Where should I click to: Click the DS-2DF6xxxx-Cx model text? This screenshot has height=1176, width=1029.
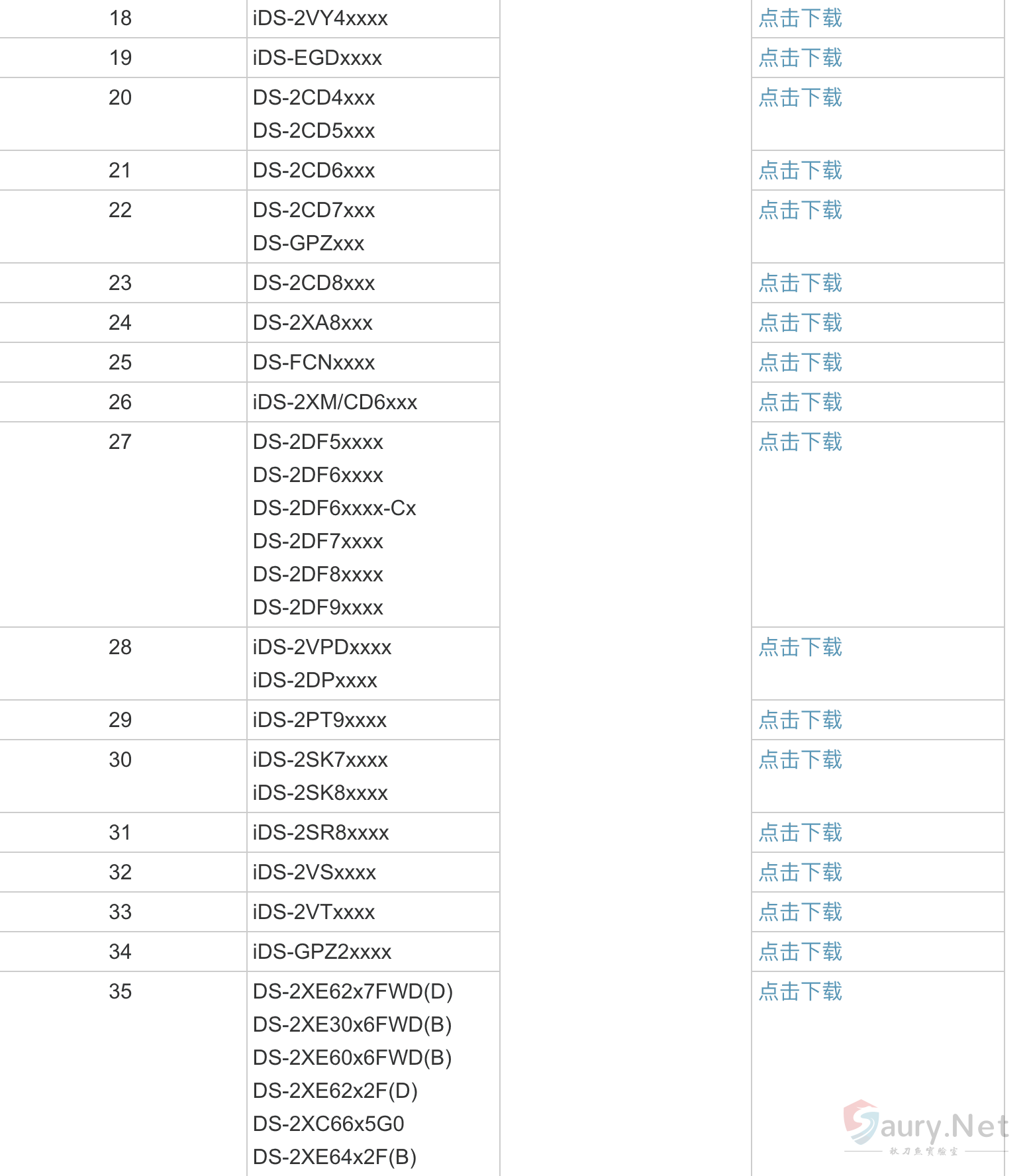click(x=334, y=509)
